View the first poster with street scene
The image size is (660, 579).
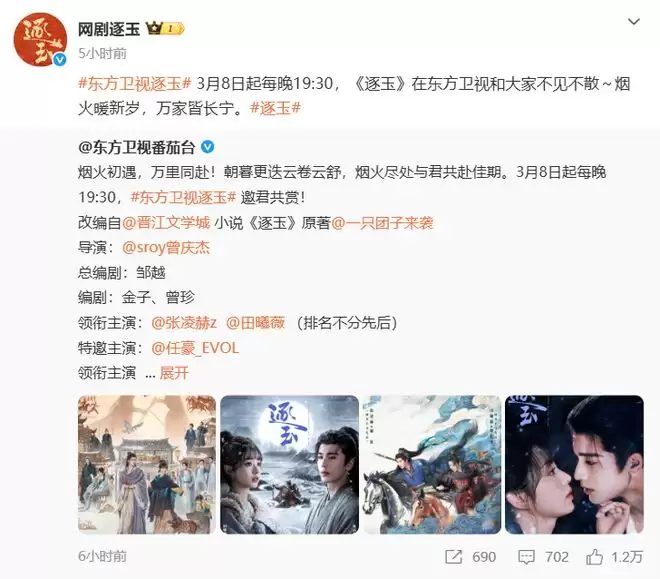[147, 465]
